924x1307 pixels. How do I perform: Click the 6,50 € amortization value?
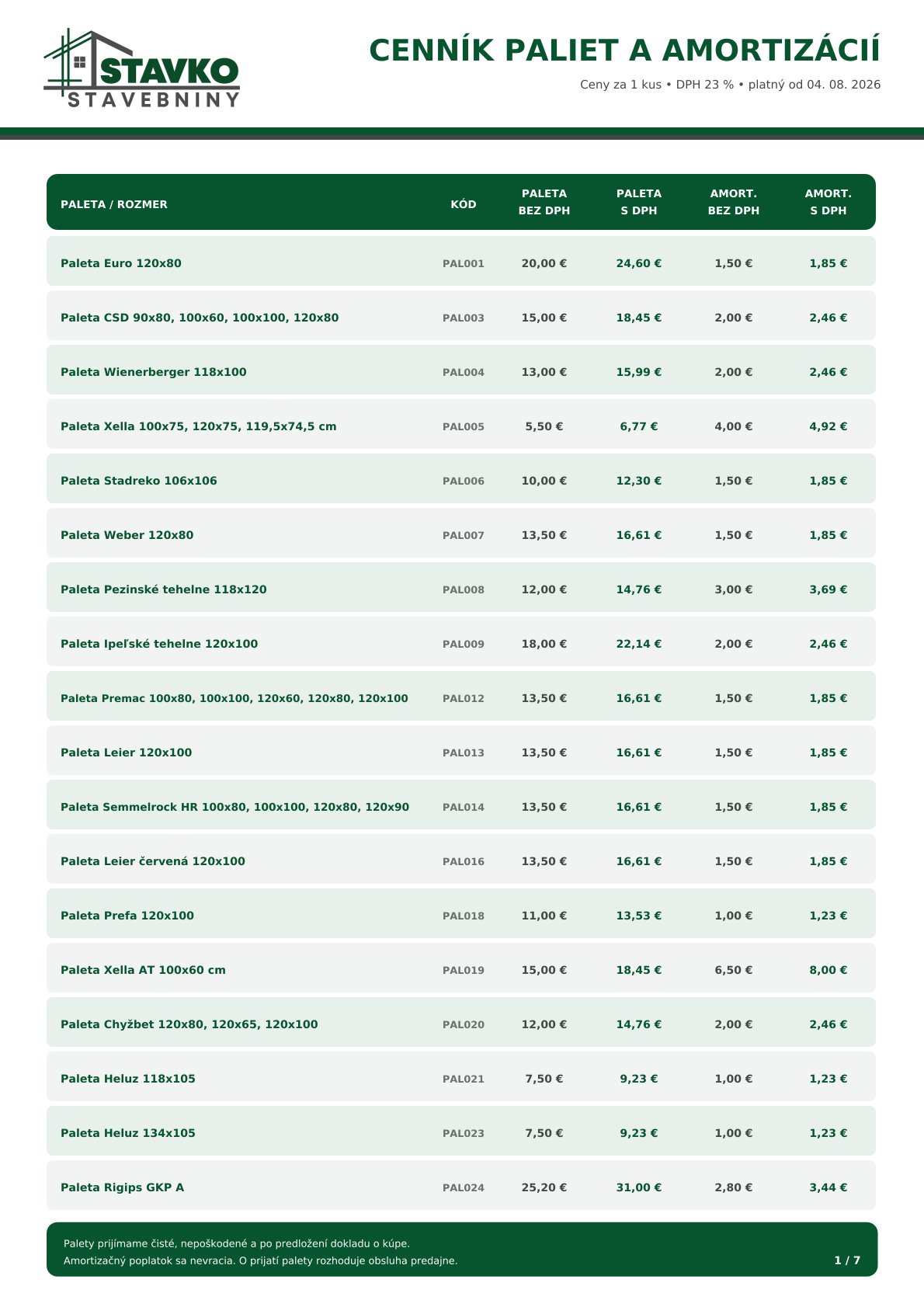pyautogui.click(x=734, y=970)
